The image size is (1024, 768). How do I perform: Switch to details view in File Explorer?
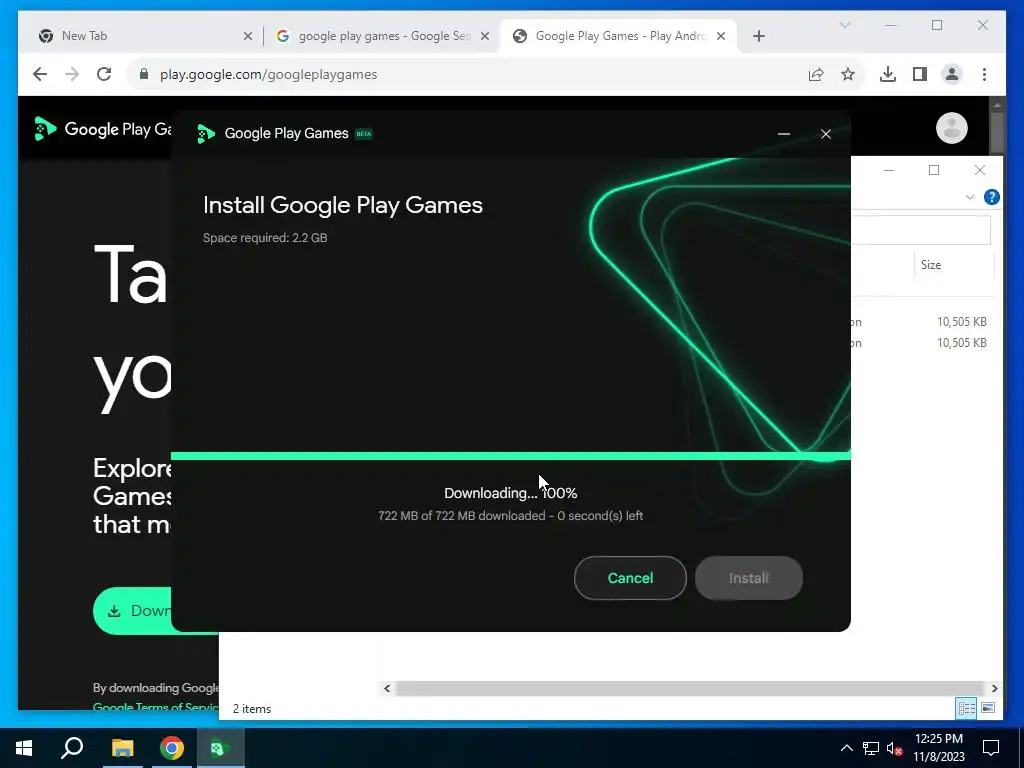966,708
